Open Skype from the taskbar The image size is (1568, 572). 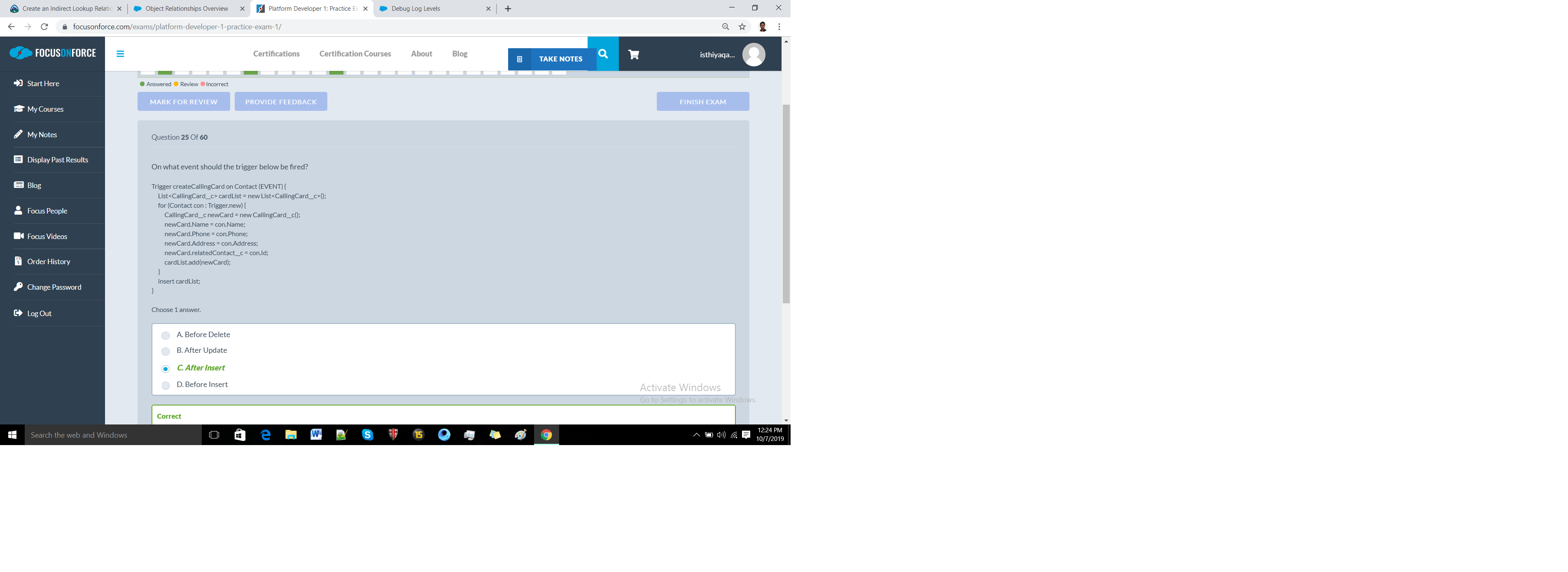367,435
